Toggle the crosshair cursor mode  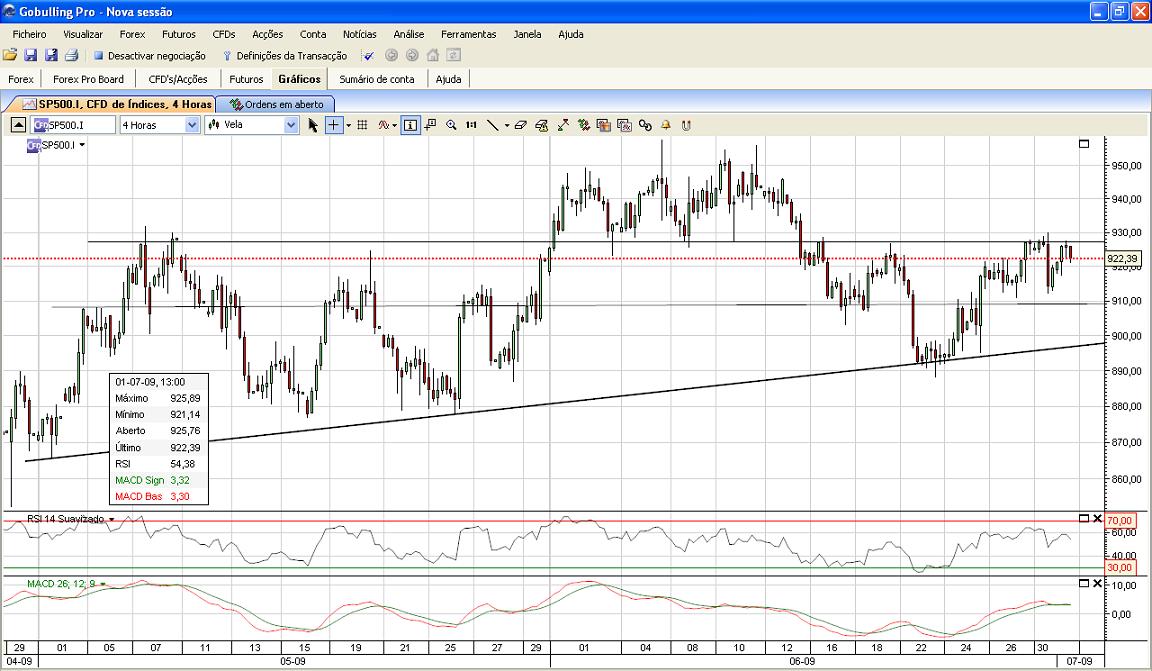[334, 125]
